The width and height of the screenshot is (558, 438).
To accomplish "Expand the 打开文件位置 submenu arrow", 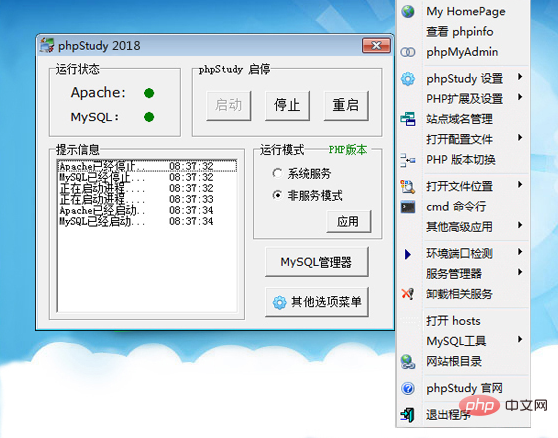I will tap(520, 184).
